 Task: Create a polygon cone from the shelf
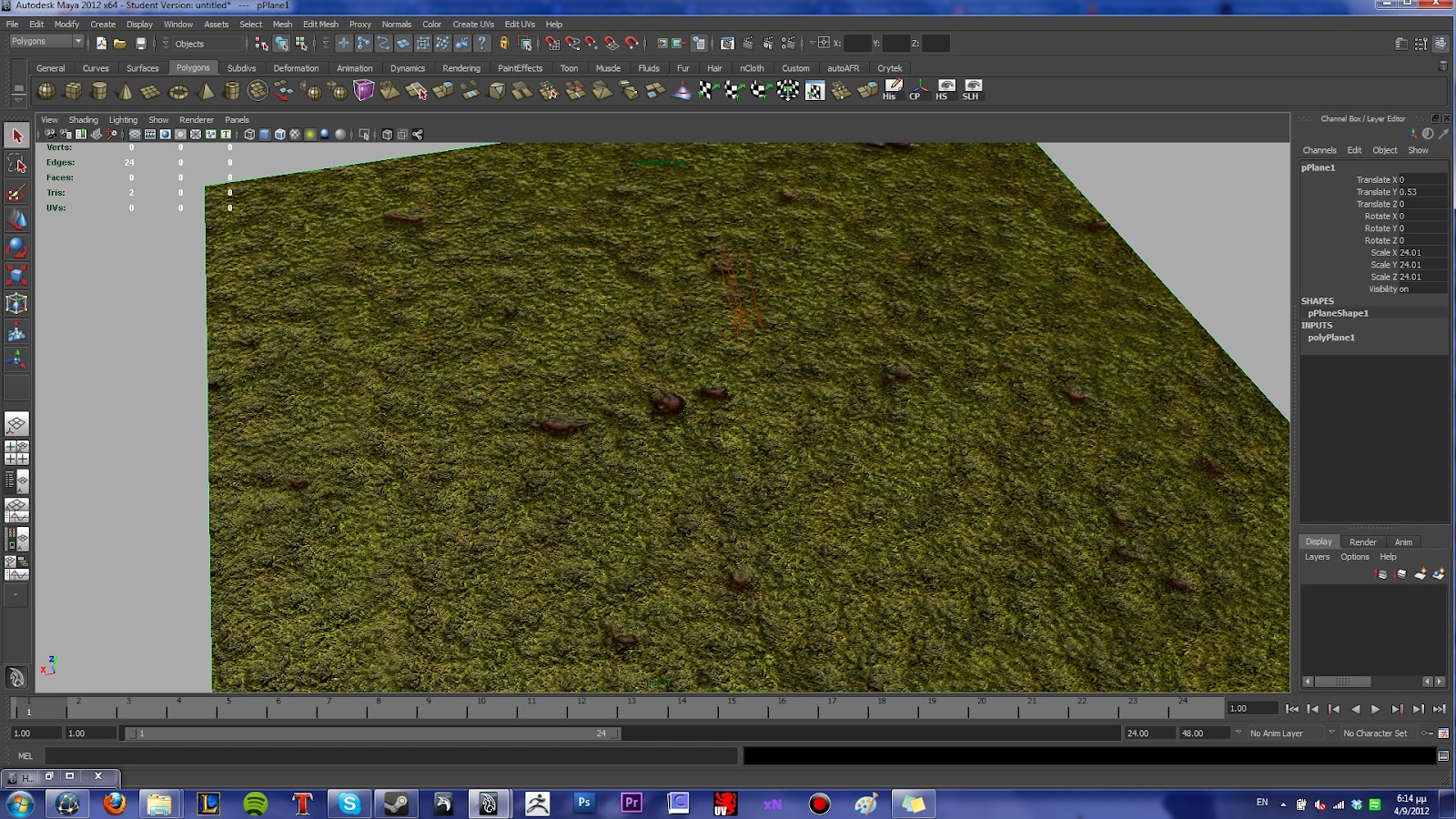pyautogui.click(x=125, y=91)
